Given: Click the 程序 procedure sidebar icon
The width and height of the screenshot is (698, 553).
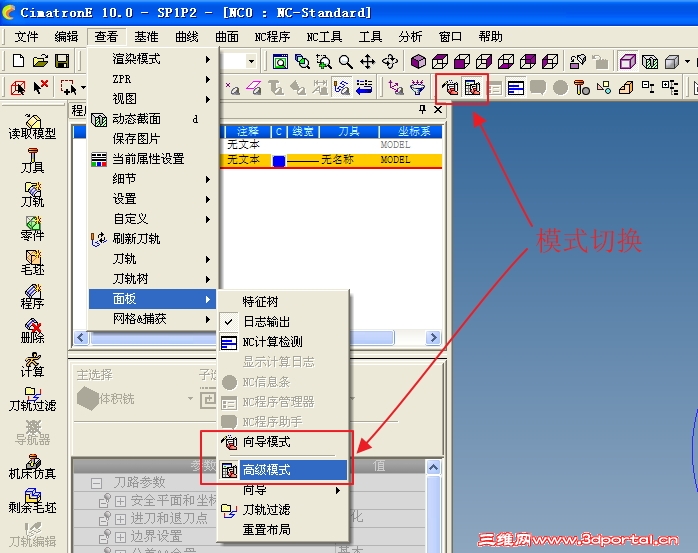Looking at the screenshot, I should (x=32, y=297).
